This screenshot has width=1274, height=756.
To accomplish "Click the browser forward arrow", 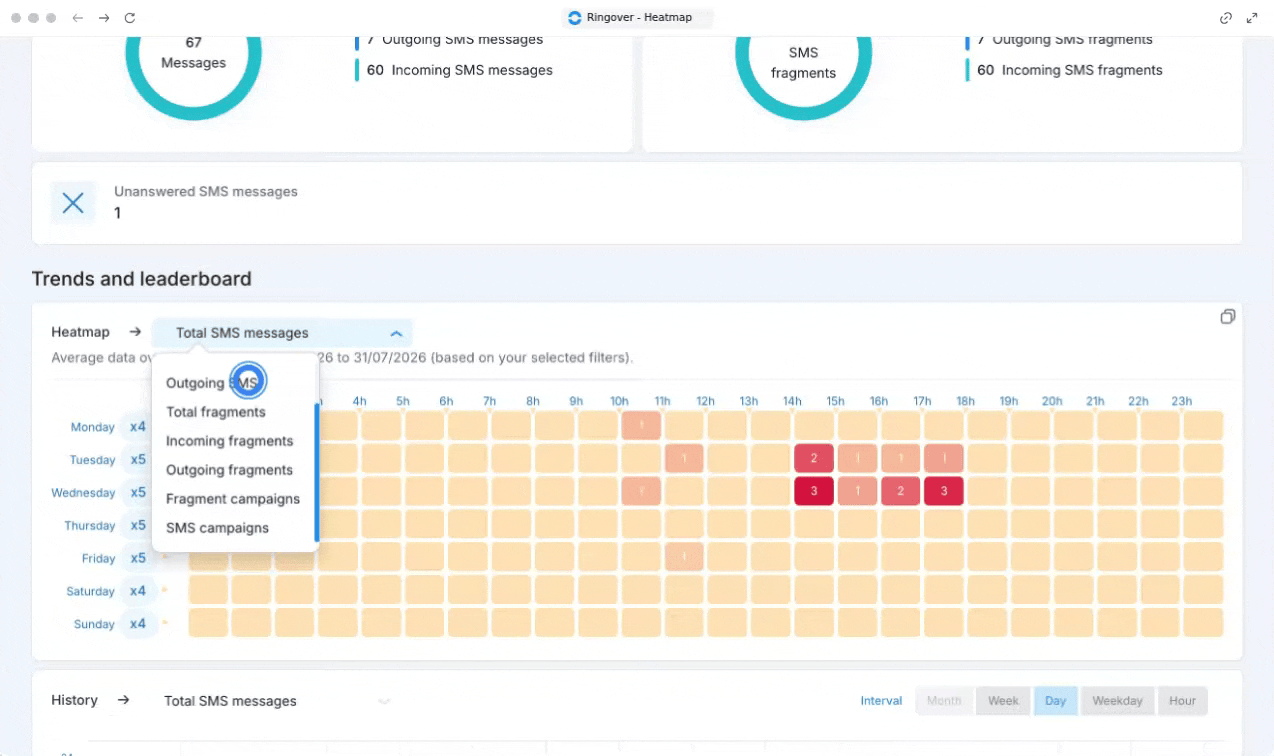I will pyautogui.click(x=104, y=18).
